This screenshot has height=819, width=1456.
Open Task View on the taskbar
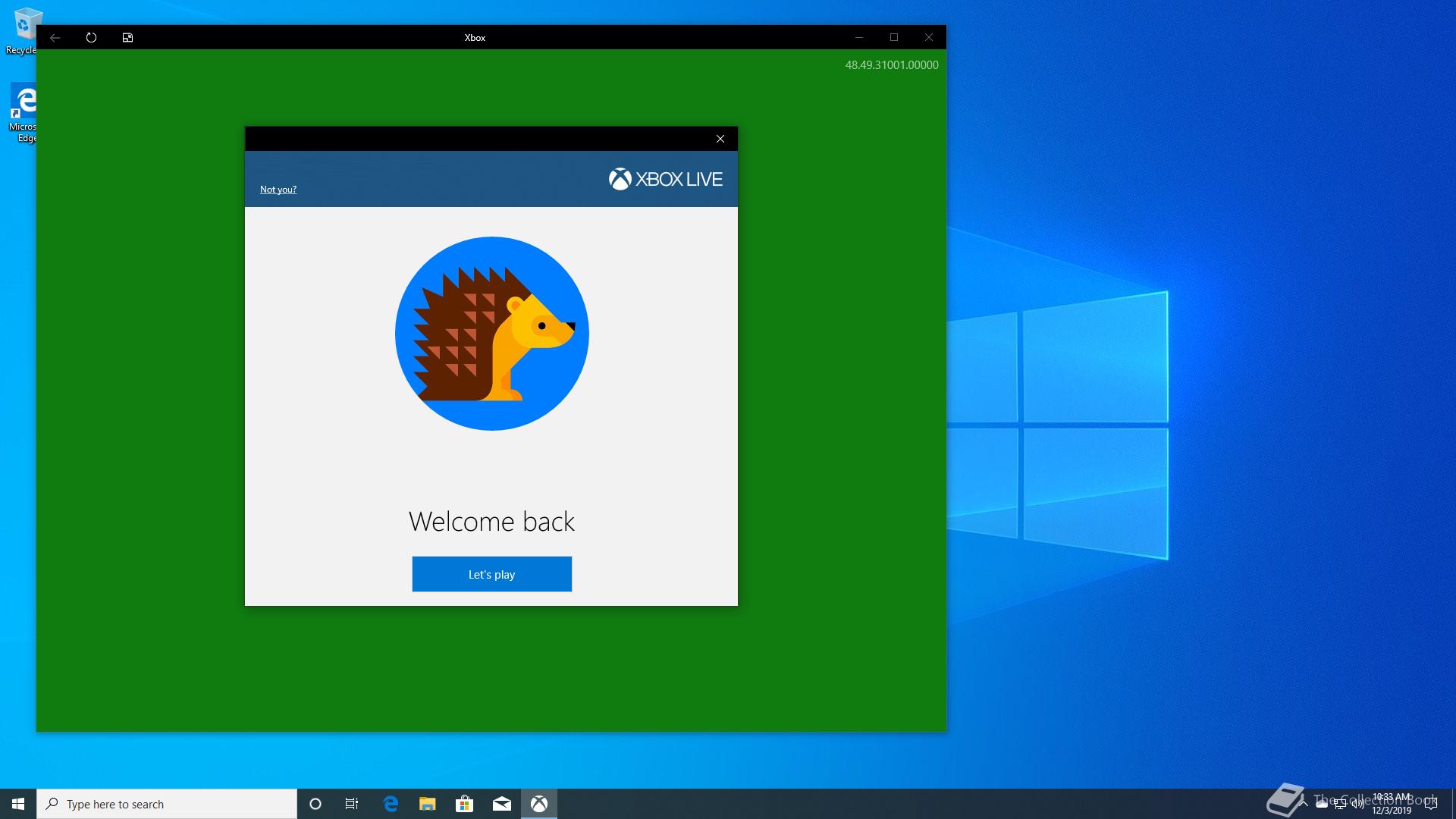pyautogui.click(x=352, y=804)
